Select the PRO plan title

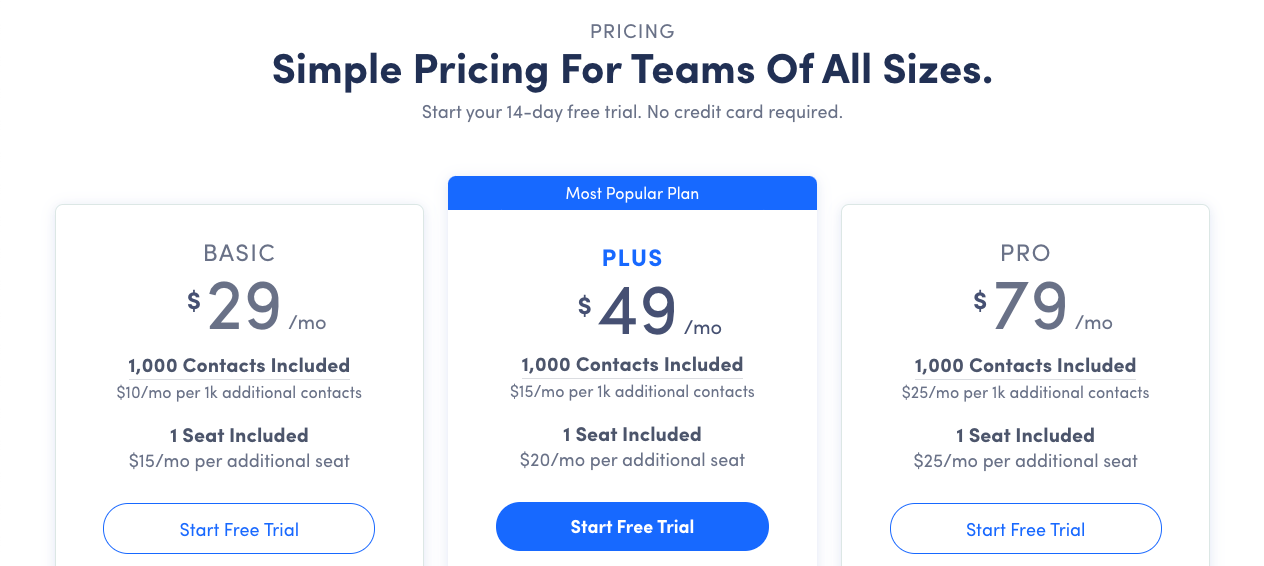(x=1026, y=253)
